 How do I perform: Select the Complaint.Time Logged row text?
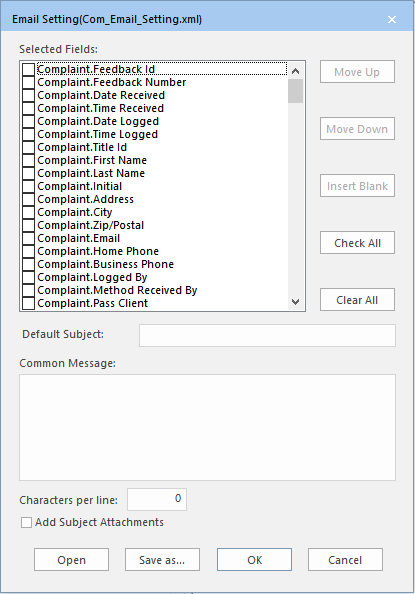pos(98,134)
